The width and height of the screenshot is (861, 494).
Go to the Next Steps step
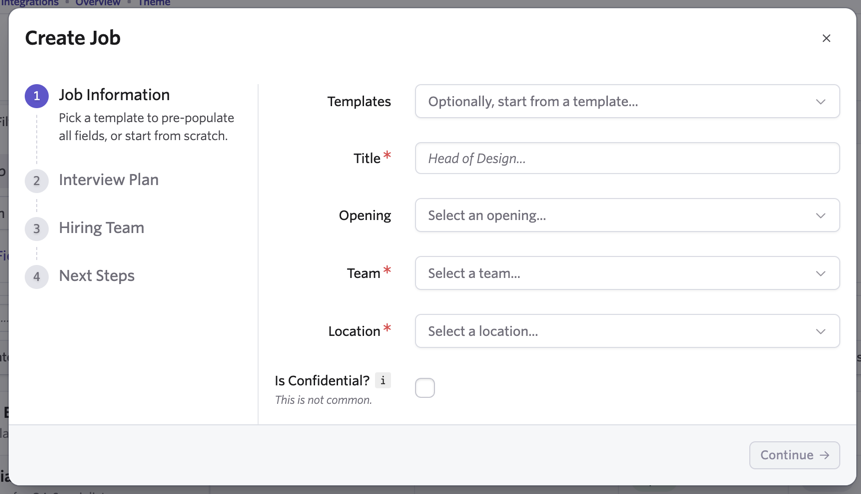click(97, 276)
